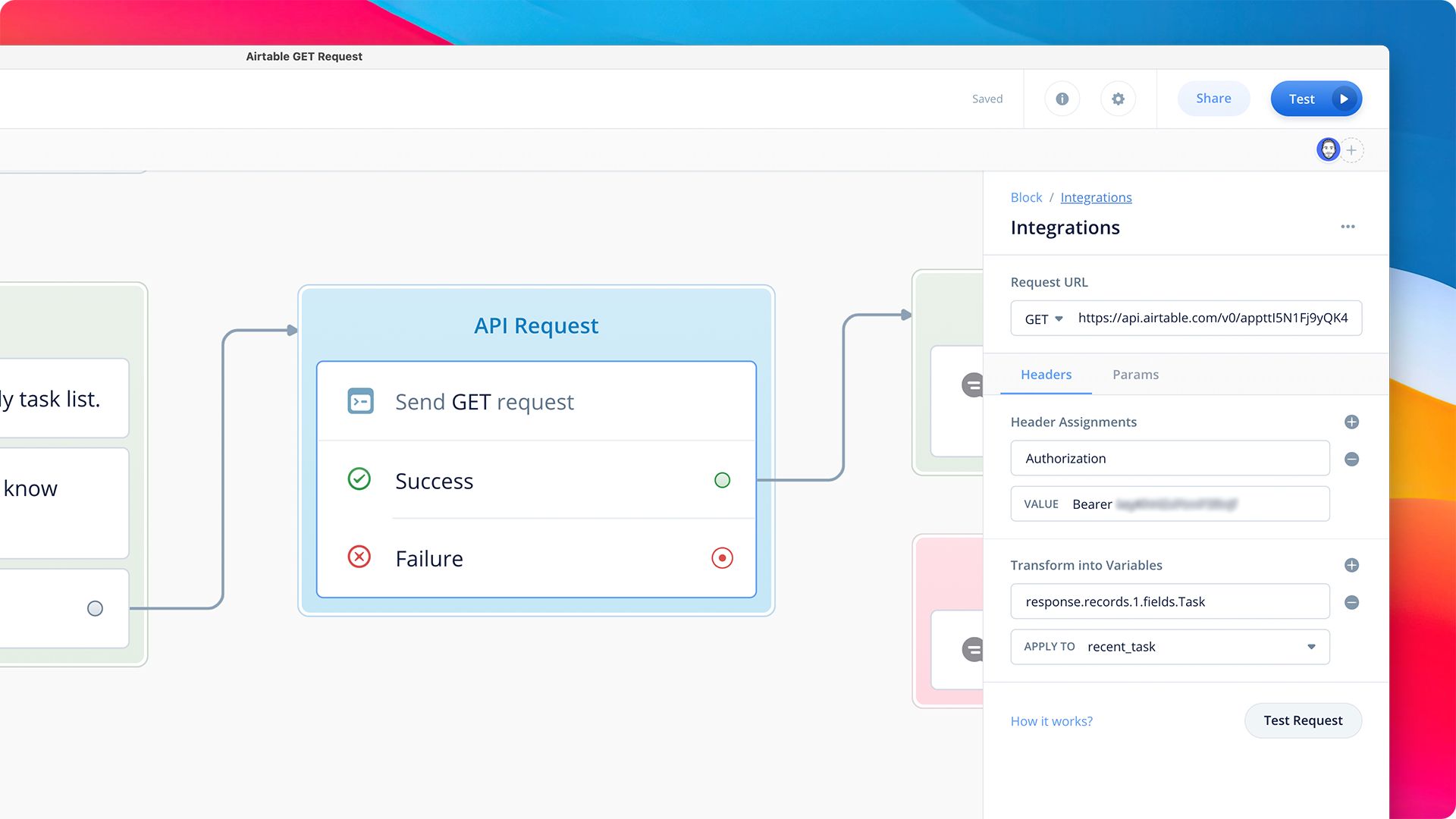Remove the Authorization header via minus icon

(x=1352, y=459)
